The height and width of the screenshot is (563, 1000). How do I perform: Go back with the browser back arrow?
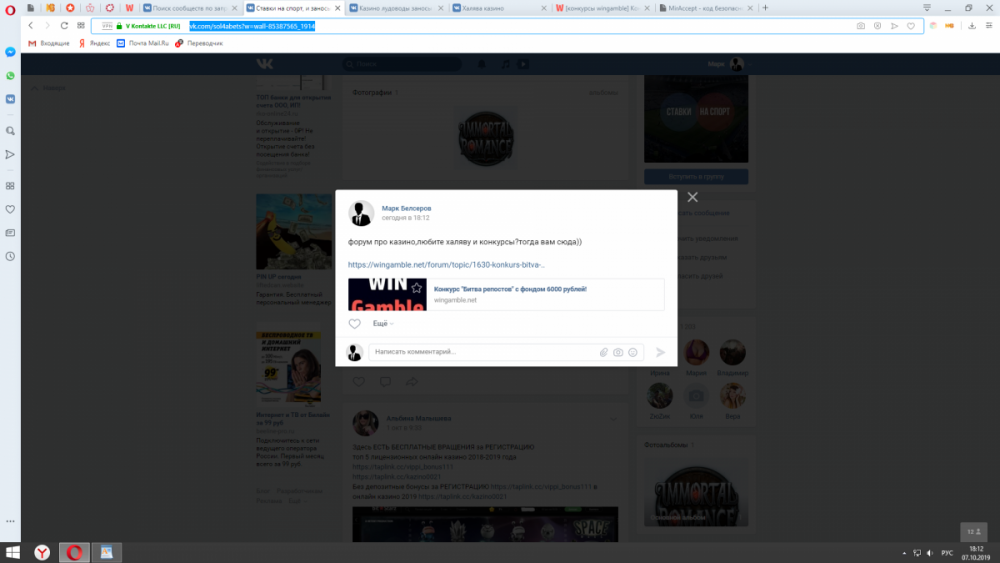[x=31, y=26]
